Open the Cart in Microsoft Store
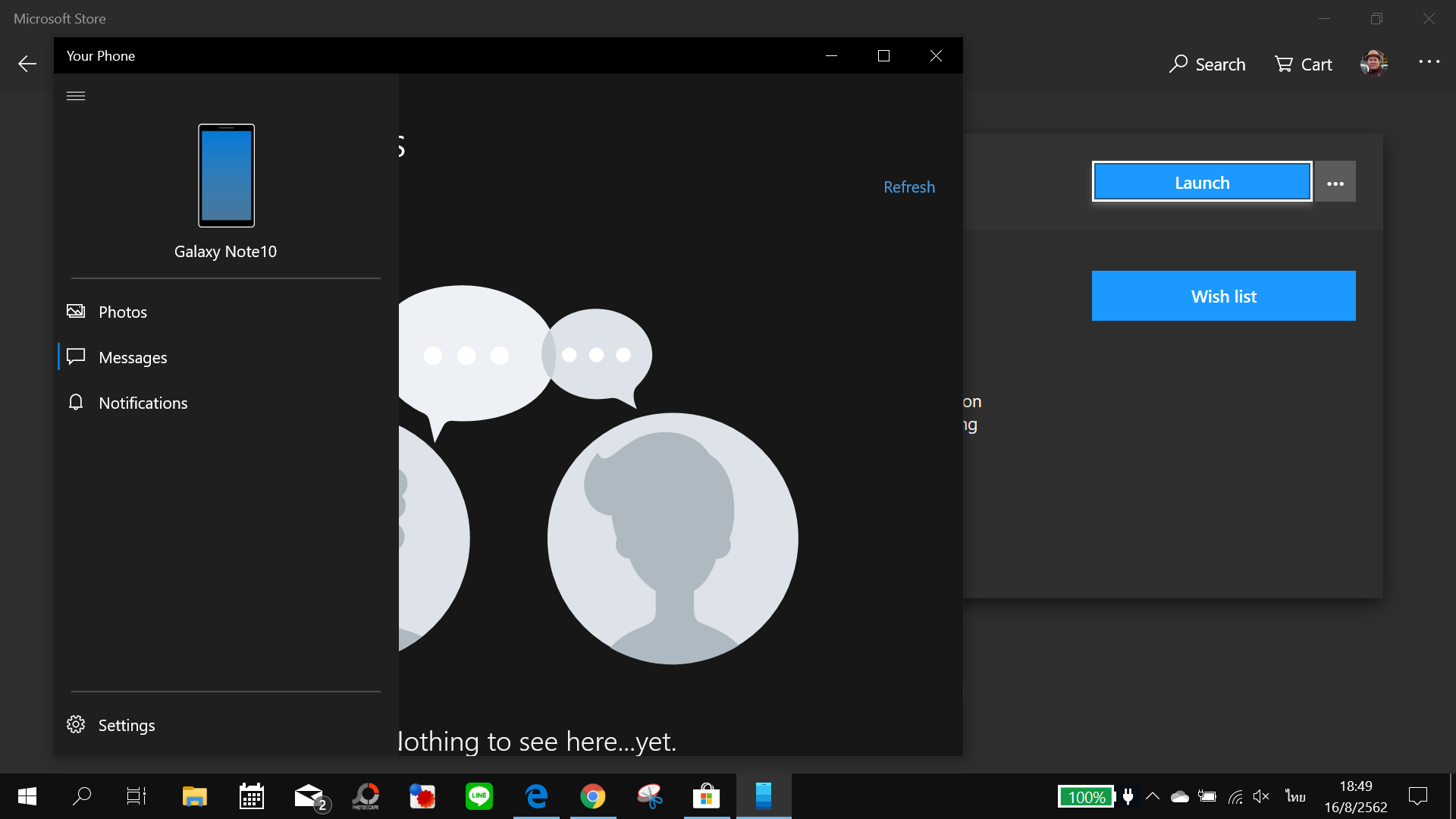Viewport: 1456px width, 819px height. [x=1304, y=64]
